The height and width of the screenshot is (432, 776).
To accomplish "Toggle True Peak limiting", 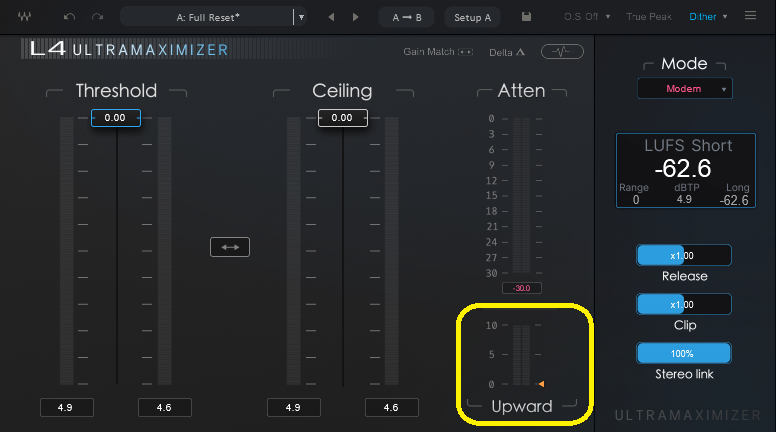I will [649, 17].
